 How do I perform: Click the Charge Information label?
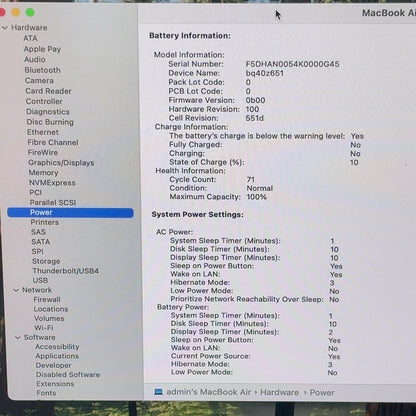(191, 127)
